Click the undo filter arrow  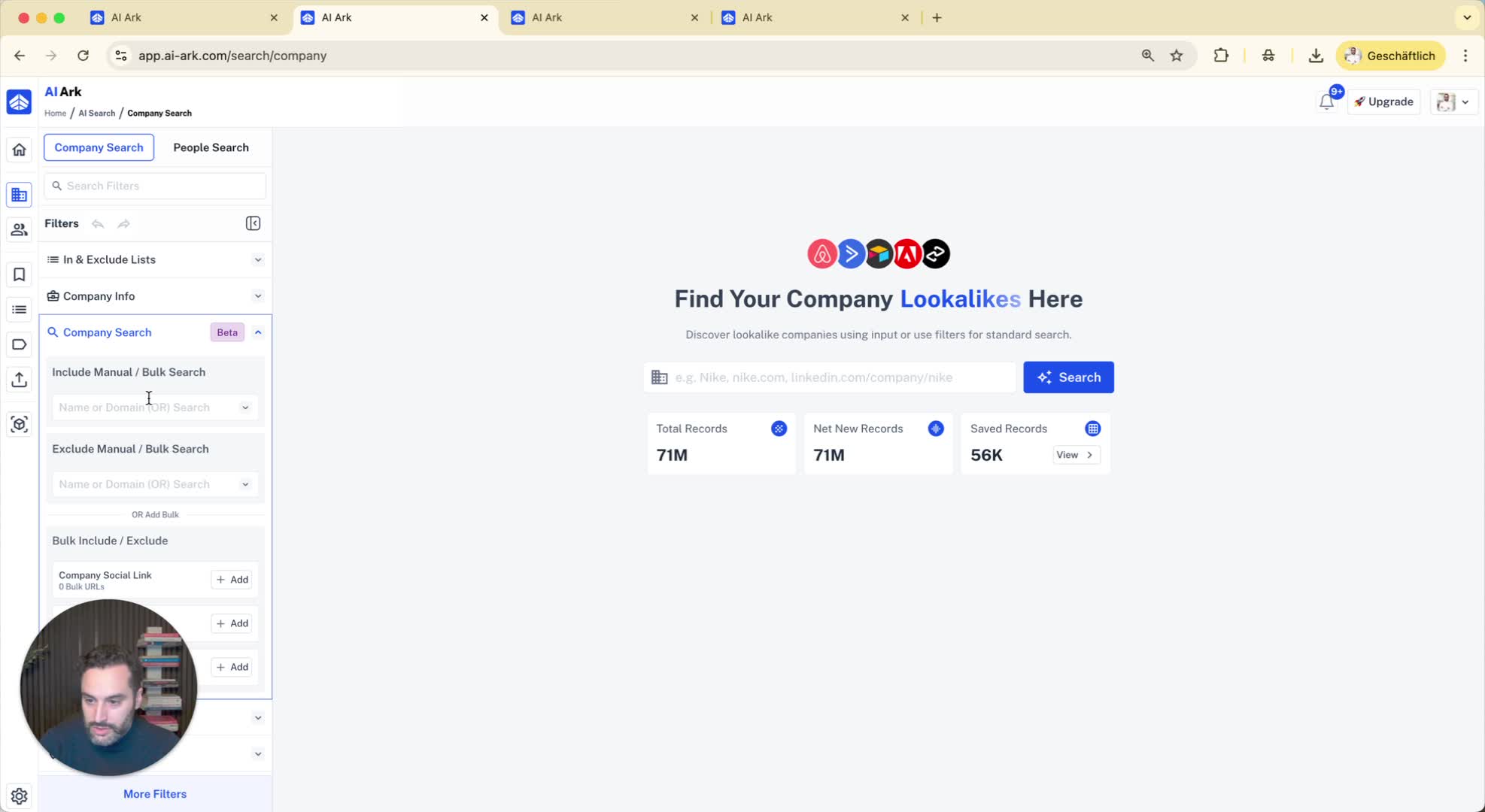(x=98, y=223)
